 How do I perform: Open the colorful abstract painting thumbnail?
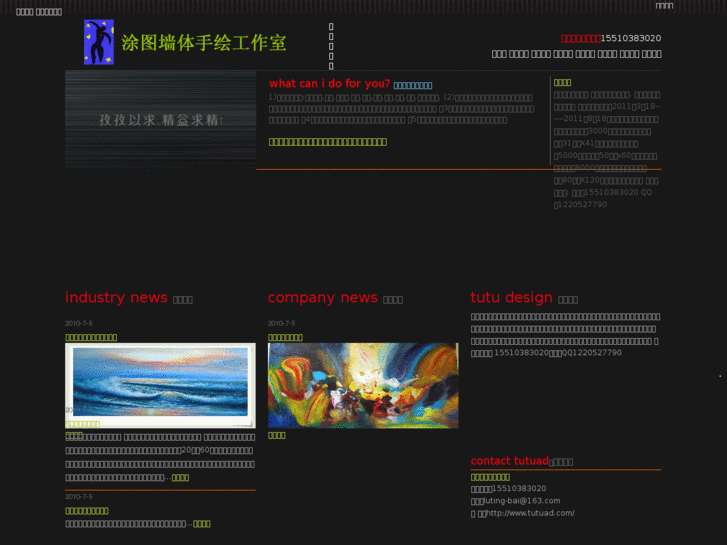(x=363, y=385)
